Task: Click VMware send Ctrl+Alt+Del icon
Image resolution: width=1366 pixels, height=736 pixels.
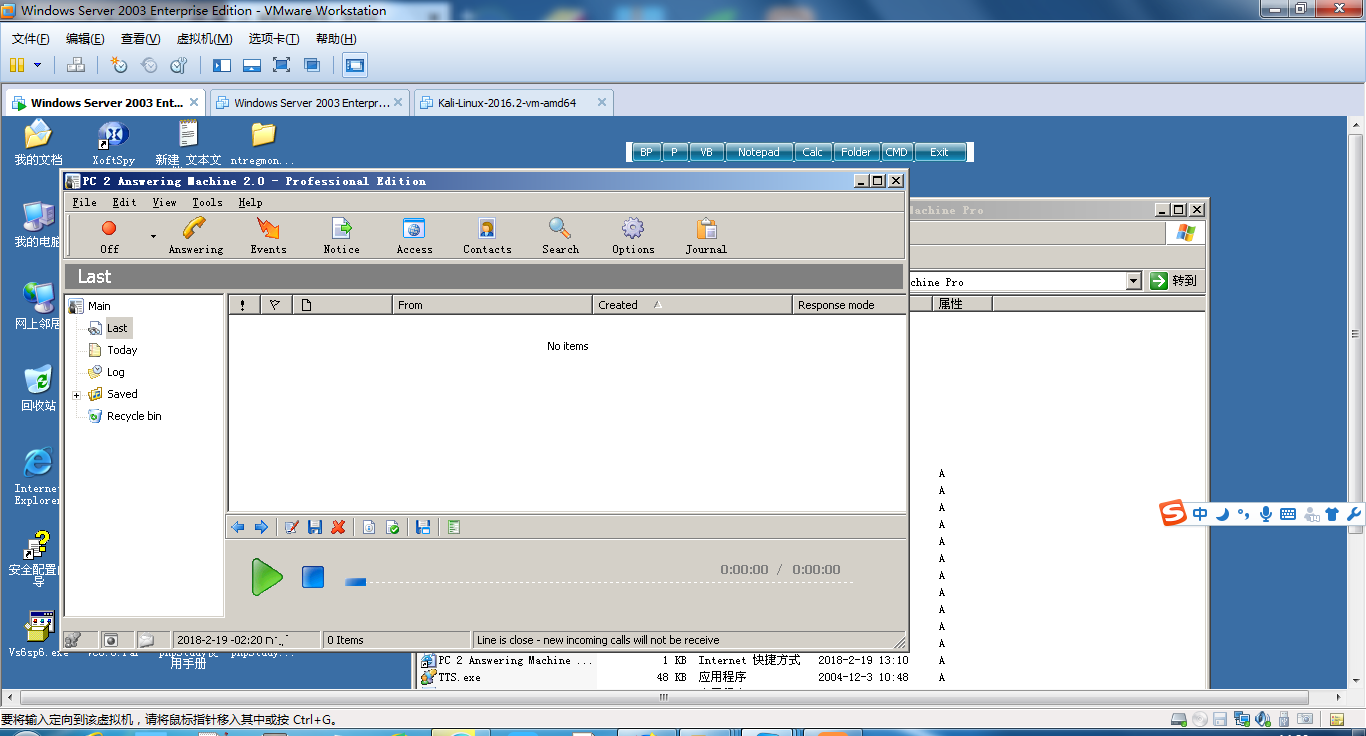Action: click(x=76, y=65)
